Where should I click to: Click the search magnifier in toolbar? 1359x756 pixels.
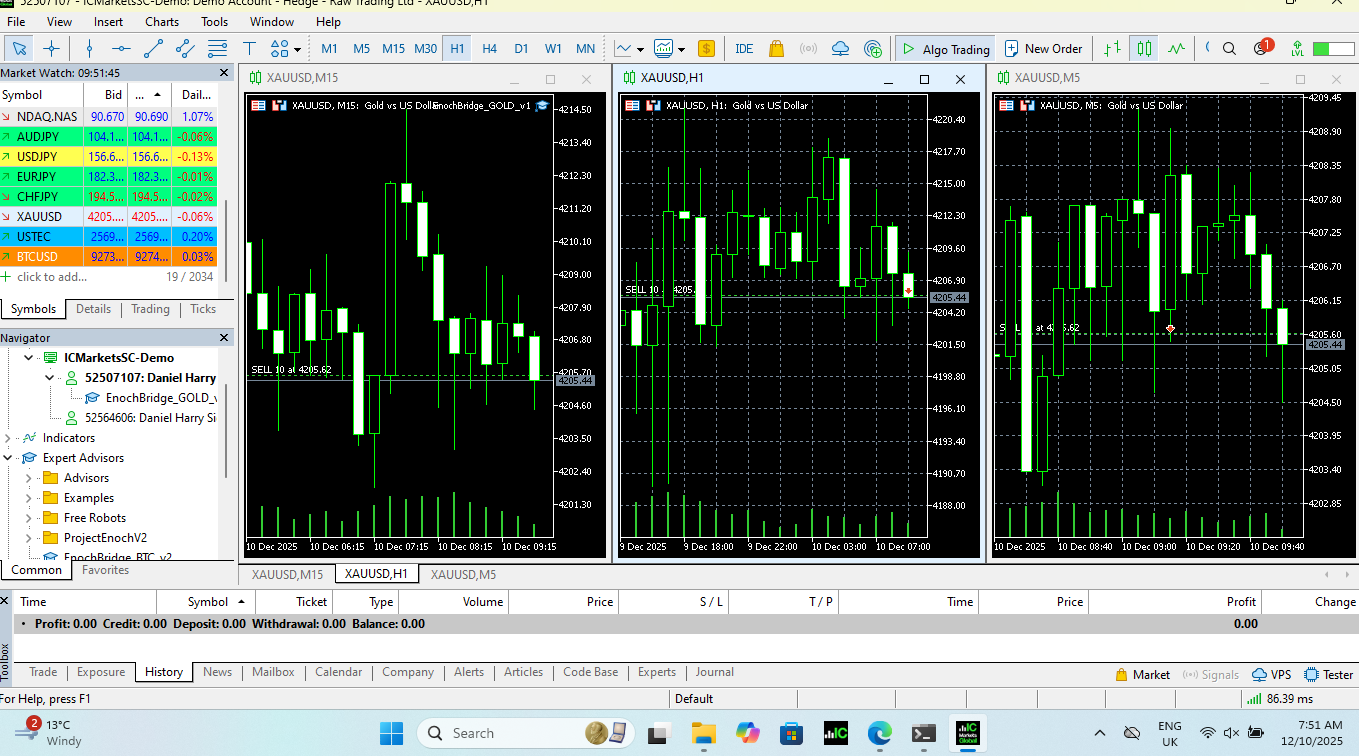click(x=1230, y=48)
